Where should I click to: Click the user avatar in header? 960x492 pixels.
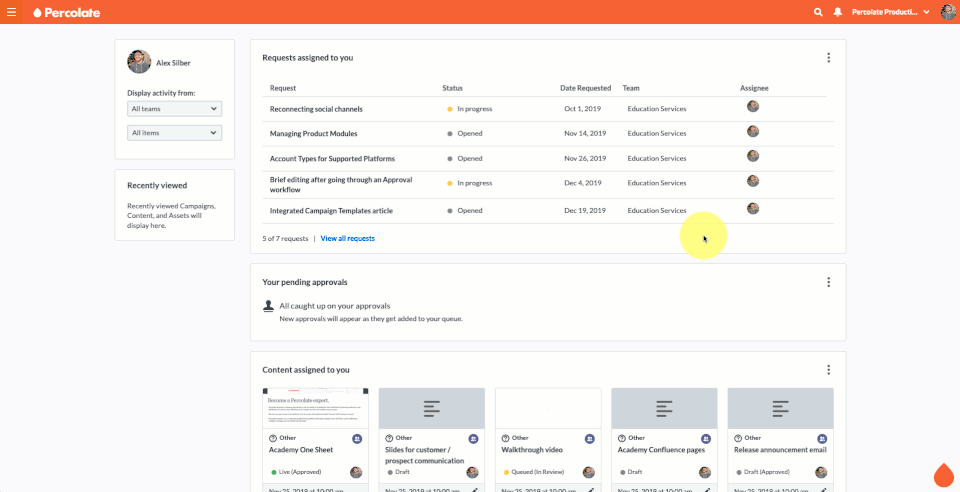(948, 12)
